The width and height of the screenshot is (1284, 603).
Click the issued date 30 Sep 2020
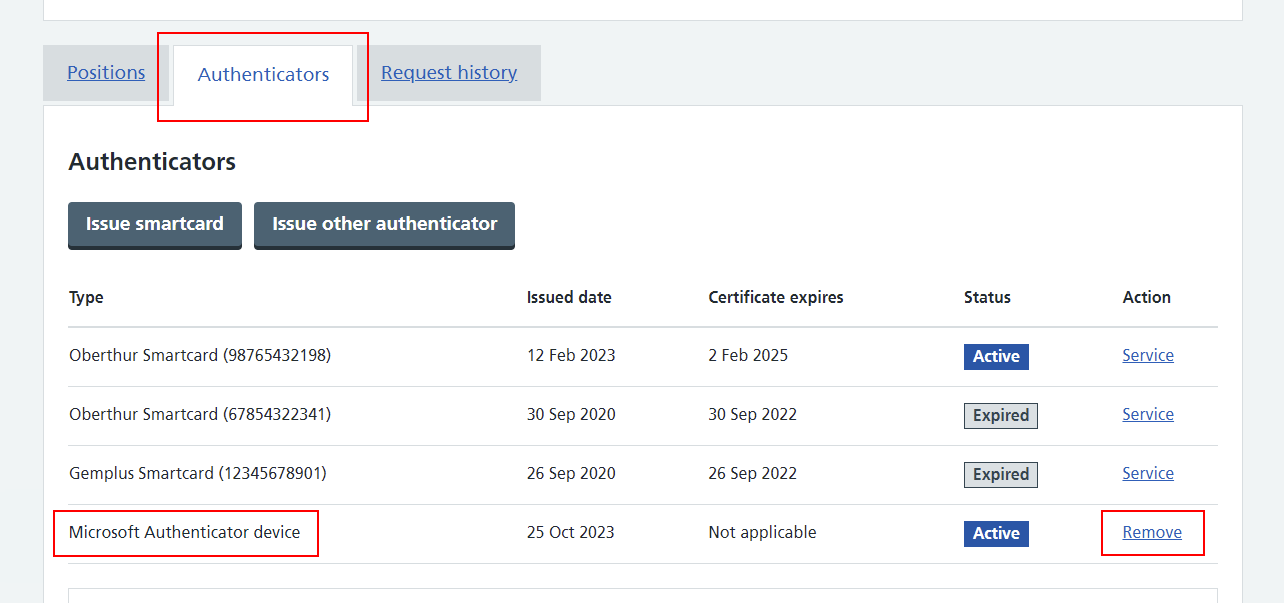coord(571,415)
